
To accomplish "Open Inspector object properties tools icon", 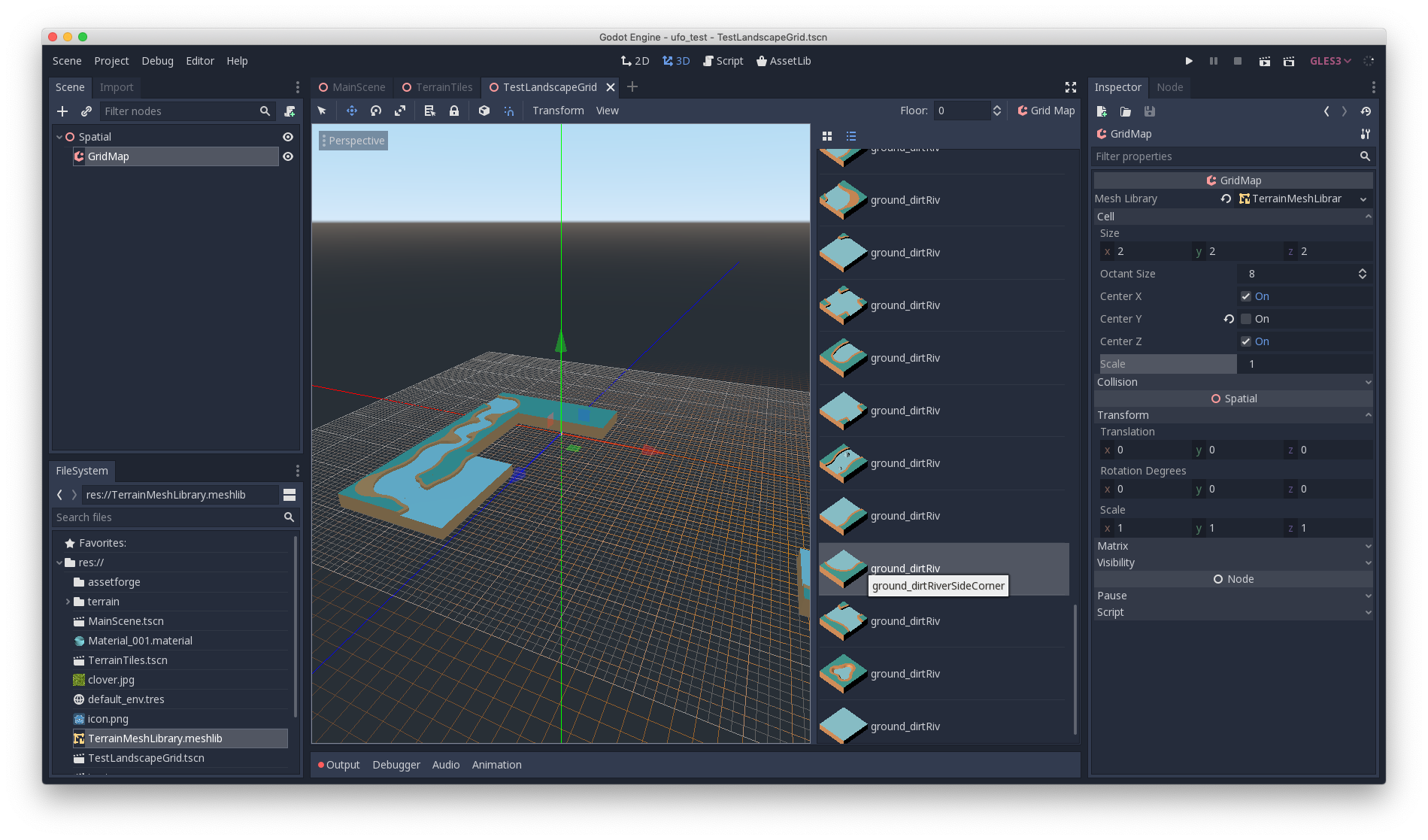I will pos(1366,134).
